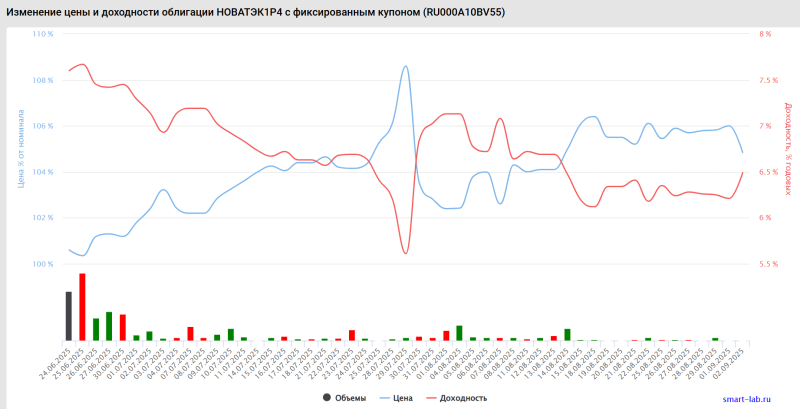
Task: Click the dark volume bar for 24.06.2025
Action: point(68,316)
